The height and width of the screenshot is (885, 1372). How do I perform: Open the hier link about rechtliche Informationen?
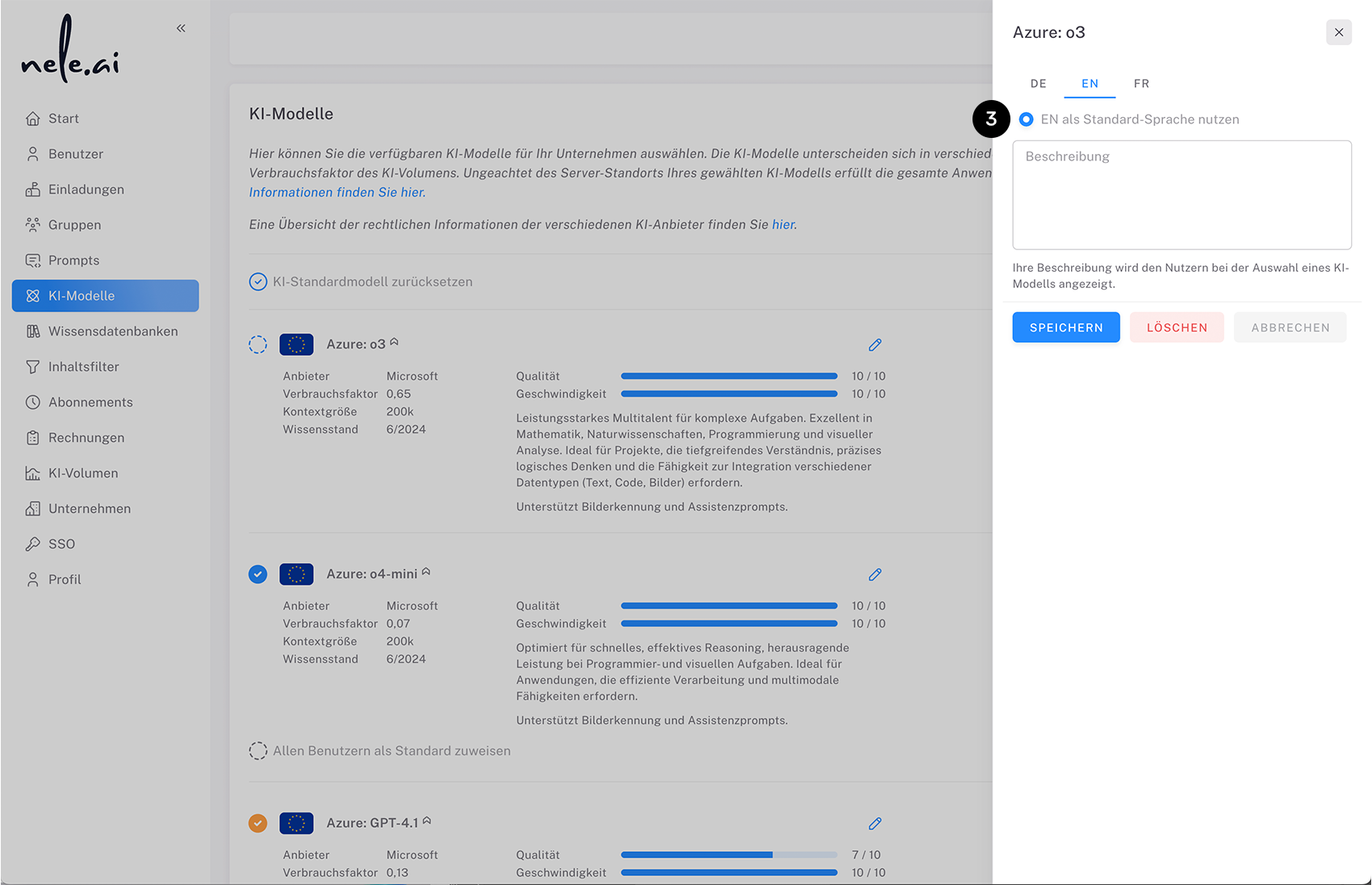(x=782, y=224)
